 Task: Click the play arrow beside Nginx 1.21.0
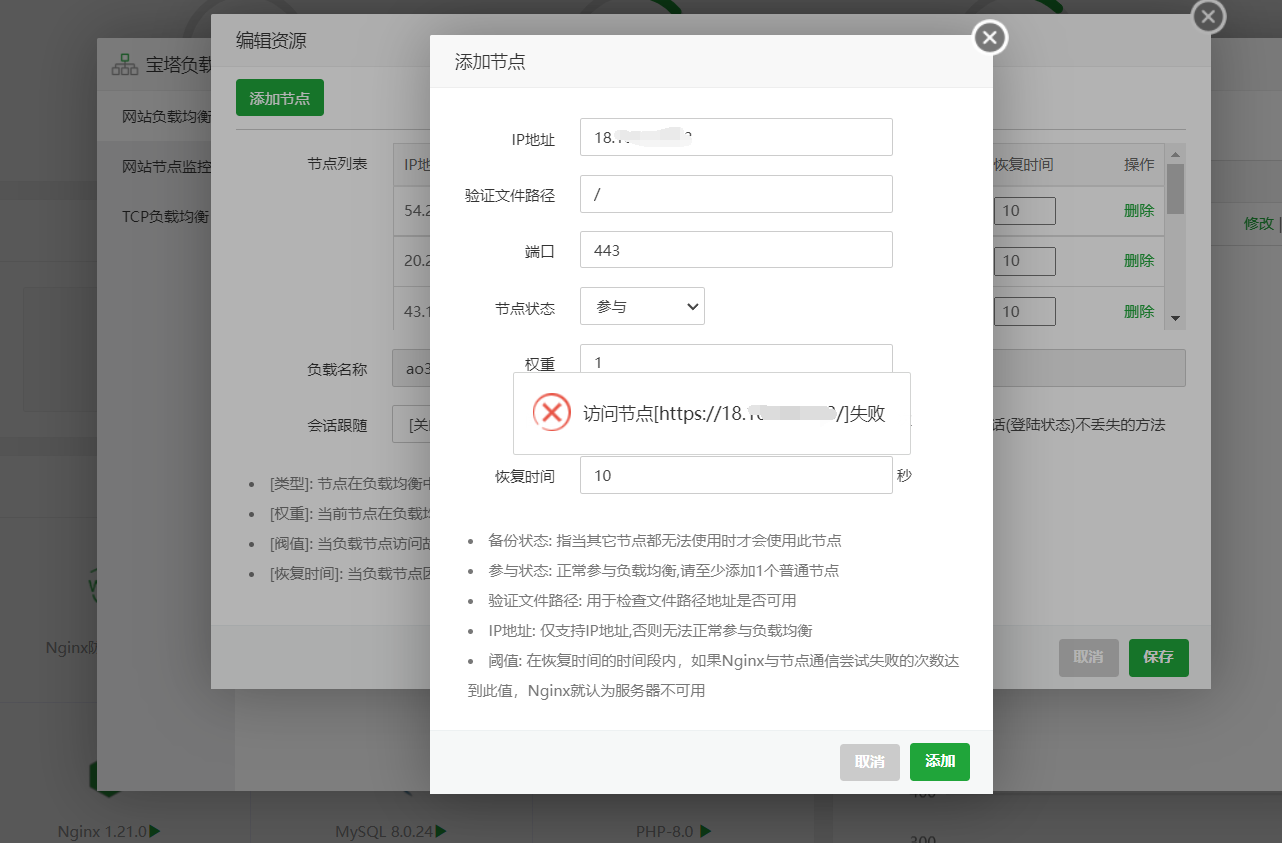coord(155,831)
